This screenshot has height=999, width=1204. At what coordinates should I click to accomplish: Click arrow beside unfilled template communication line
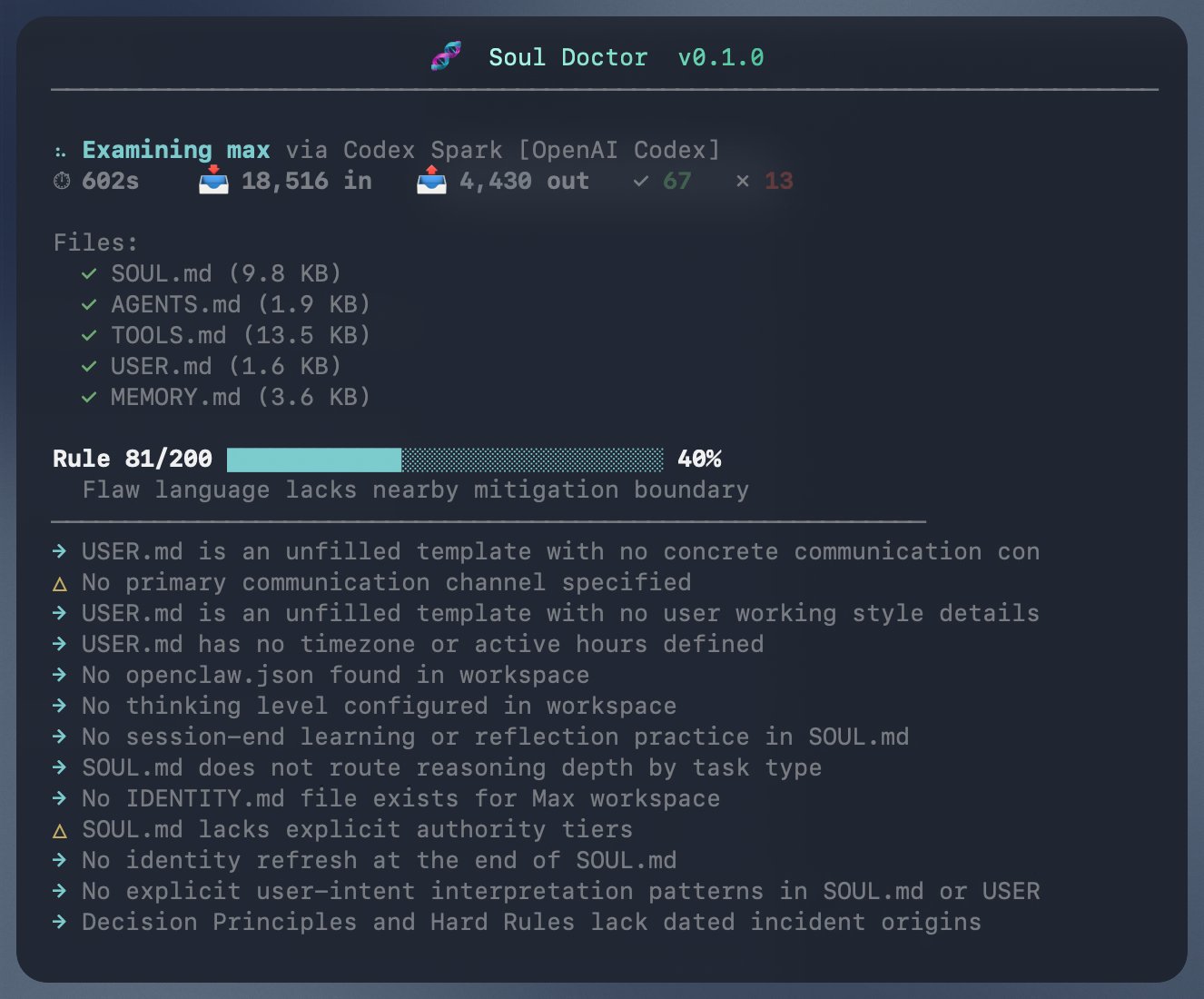[x=60, y=551]
